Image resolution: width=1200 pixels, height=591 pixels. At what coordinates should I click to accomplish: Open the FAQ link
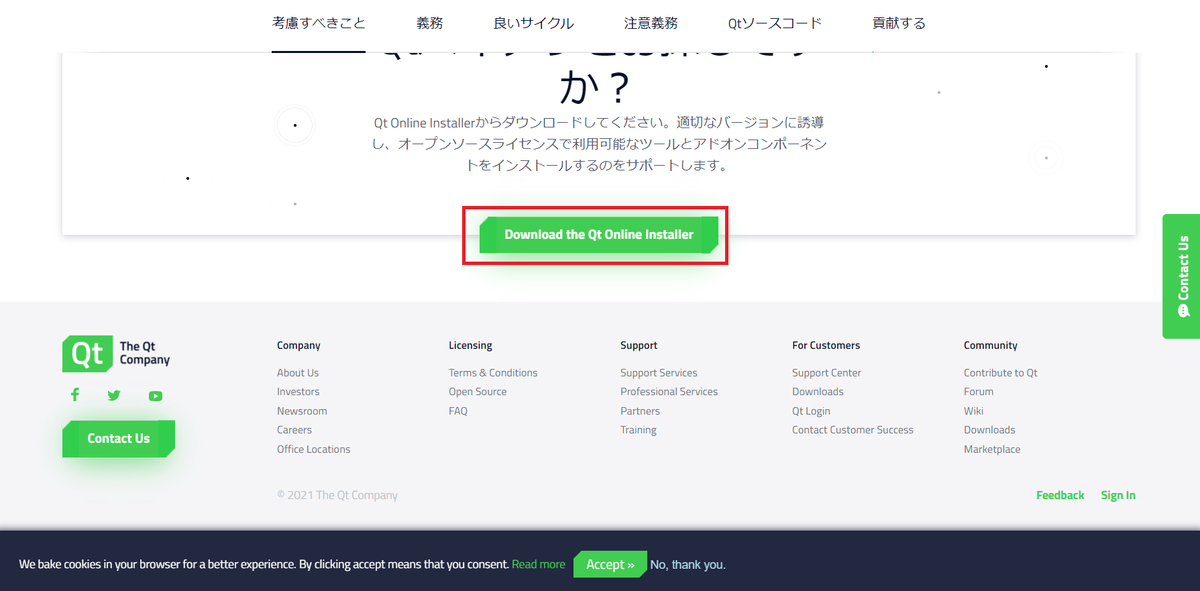click(458, 411)
